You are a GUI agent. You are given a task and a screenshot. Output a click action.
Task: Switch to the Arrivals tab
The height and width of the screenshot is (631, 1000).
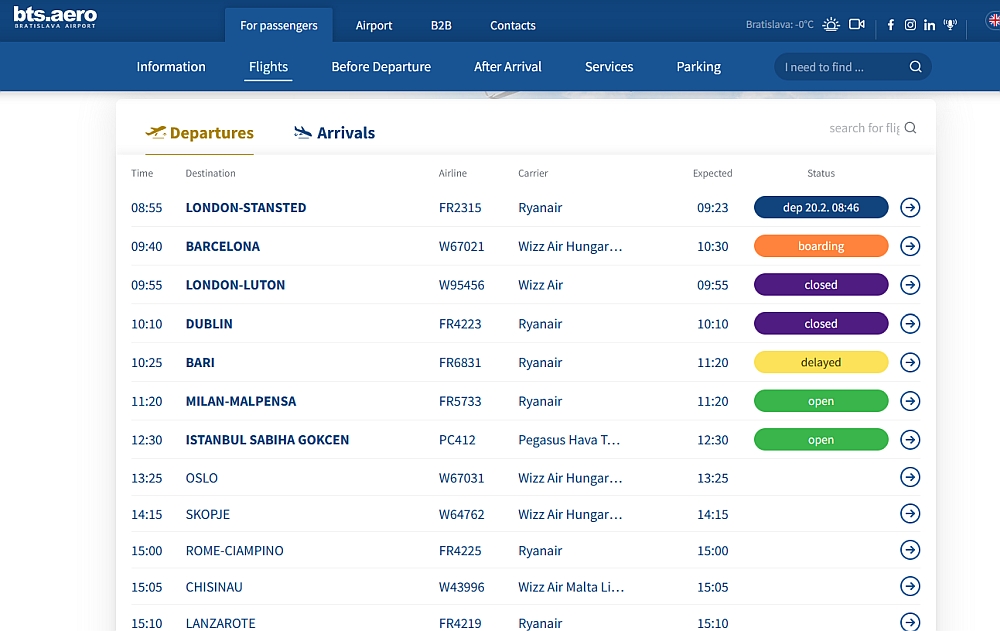tap(335, 133)
